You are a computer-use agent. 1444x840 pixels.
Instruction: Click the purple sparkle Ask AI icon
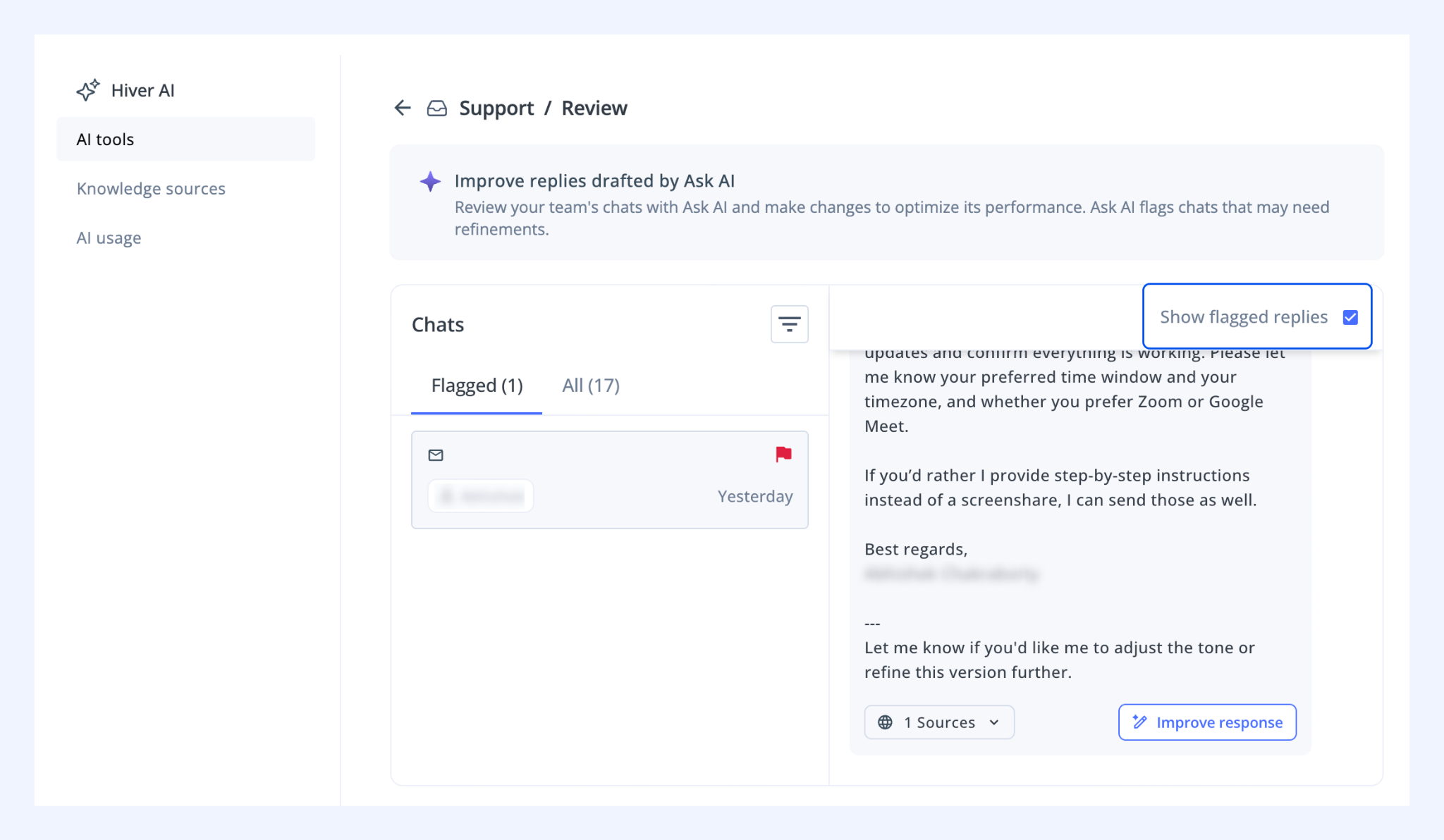point(430,181)
